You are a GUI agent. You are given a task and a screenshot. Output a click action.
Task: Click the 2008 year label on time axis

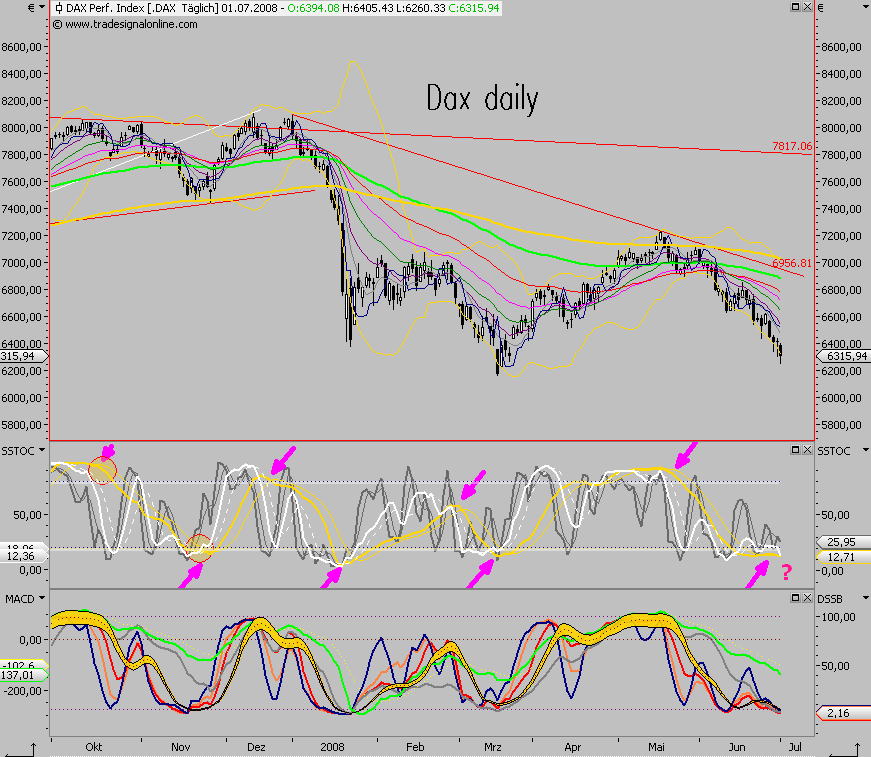[x=332, y=747]
